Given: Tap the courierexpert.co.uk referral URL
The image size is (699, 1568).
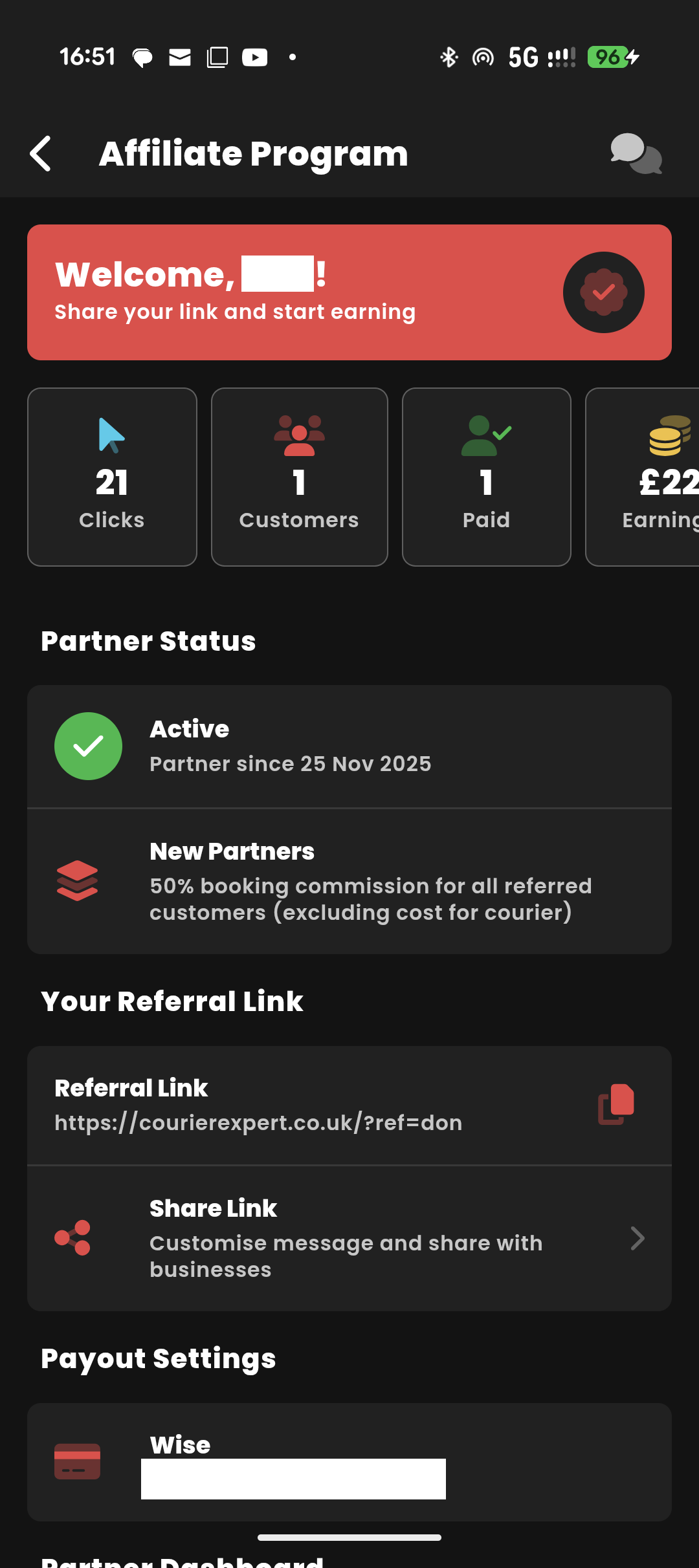Looking at the screenshot, I should (x=258, y=1123).
